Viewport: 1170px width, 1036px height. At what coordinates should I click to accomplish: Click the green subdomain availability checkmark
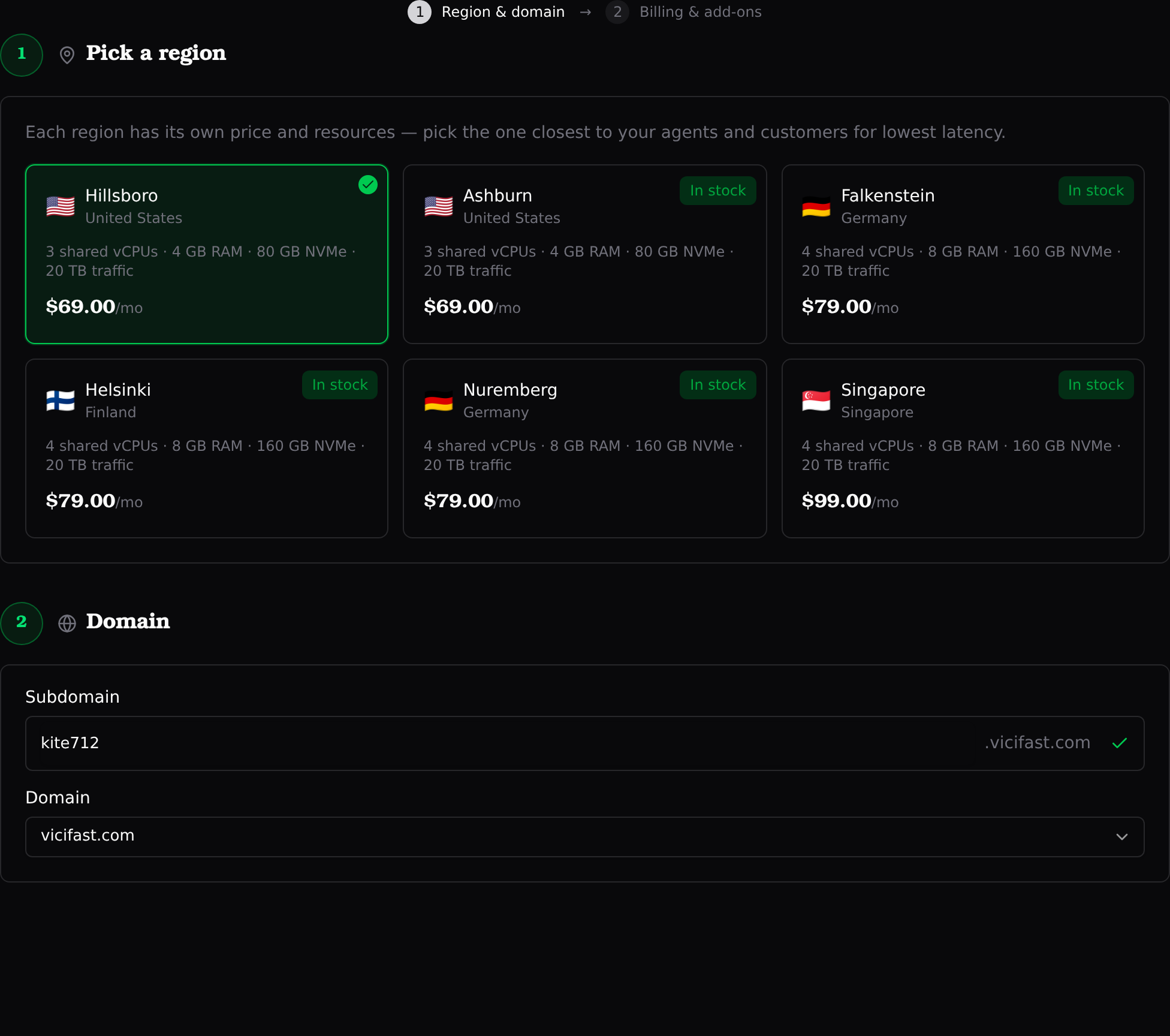click(x=1120, y=743)
